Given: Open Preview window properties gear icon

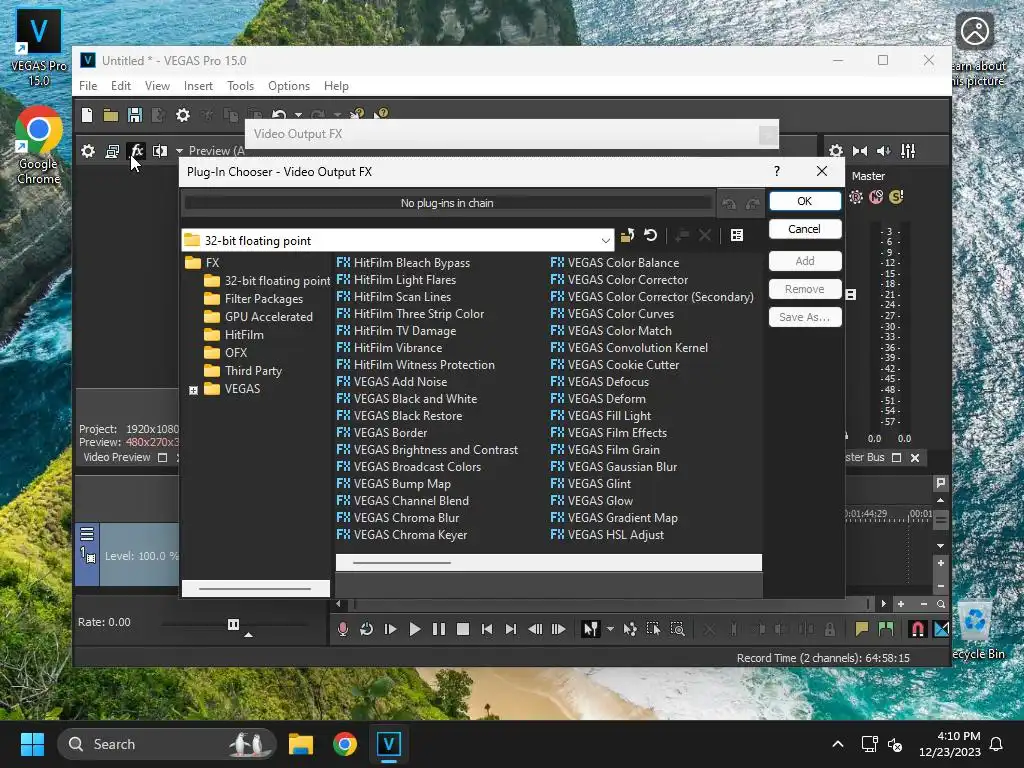Looking at the screenshot, I should click(88, 152).
